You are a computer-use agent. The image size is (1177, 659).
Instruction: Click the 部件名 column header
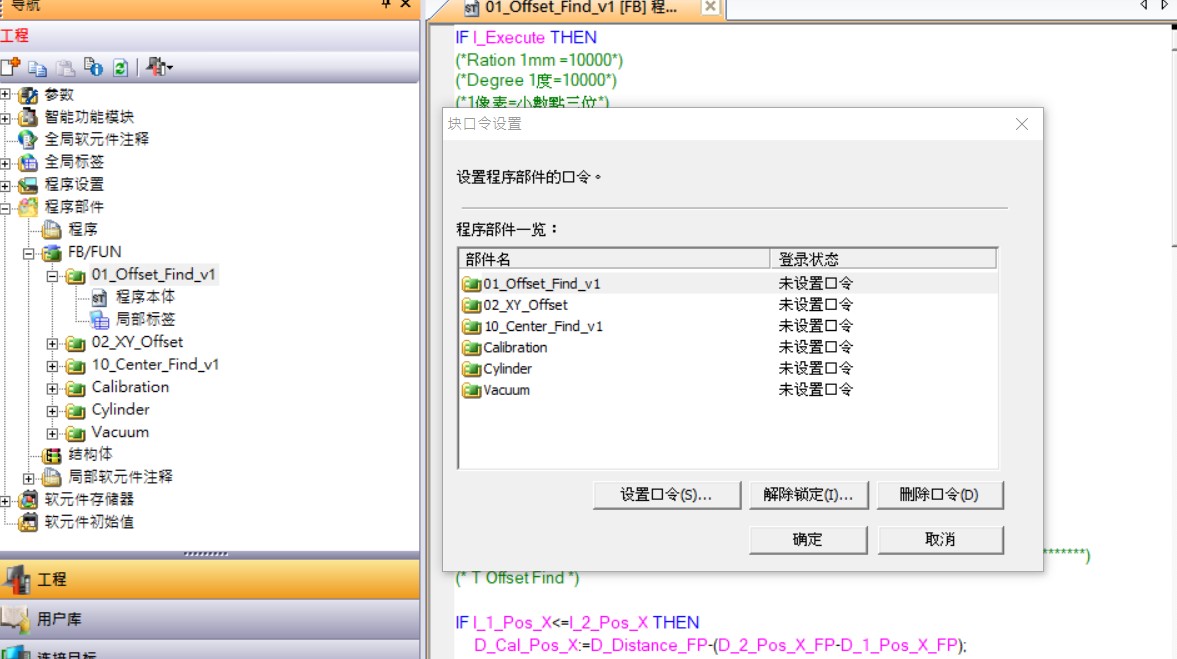pos(613,259)
